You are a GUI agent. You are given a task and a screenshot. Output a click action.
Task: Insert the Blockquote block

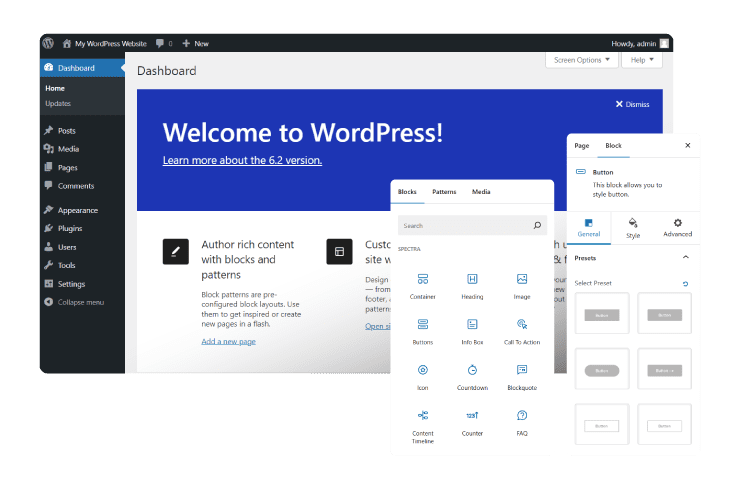[522, 376]
